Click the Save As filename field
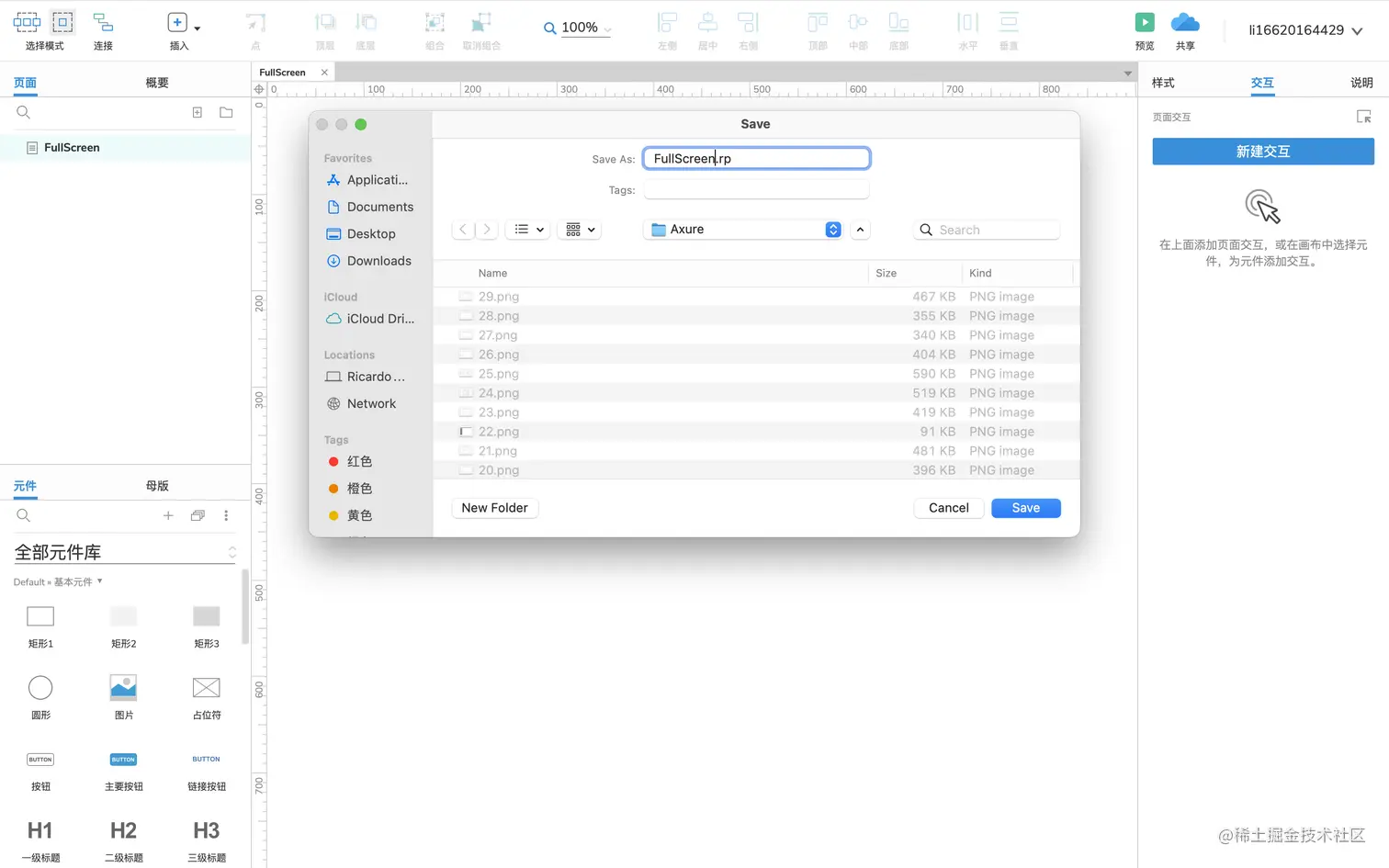This screenshot has width=1389, height=868. (x=756, y=159)
